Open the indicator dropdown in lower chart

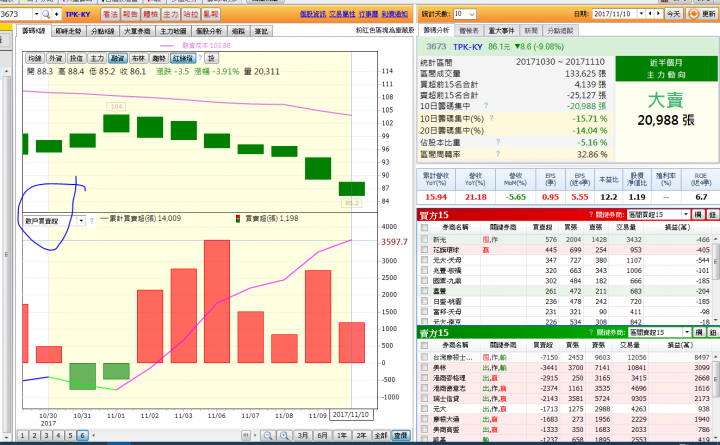click(x=81, y=221)
